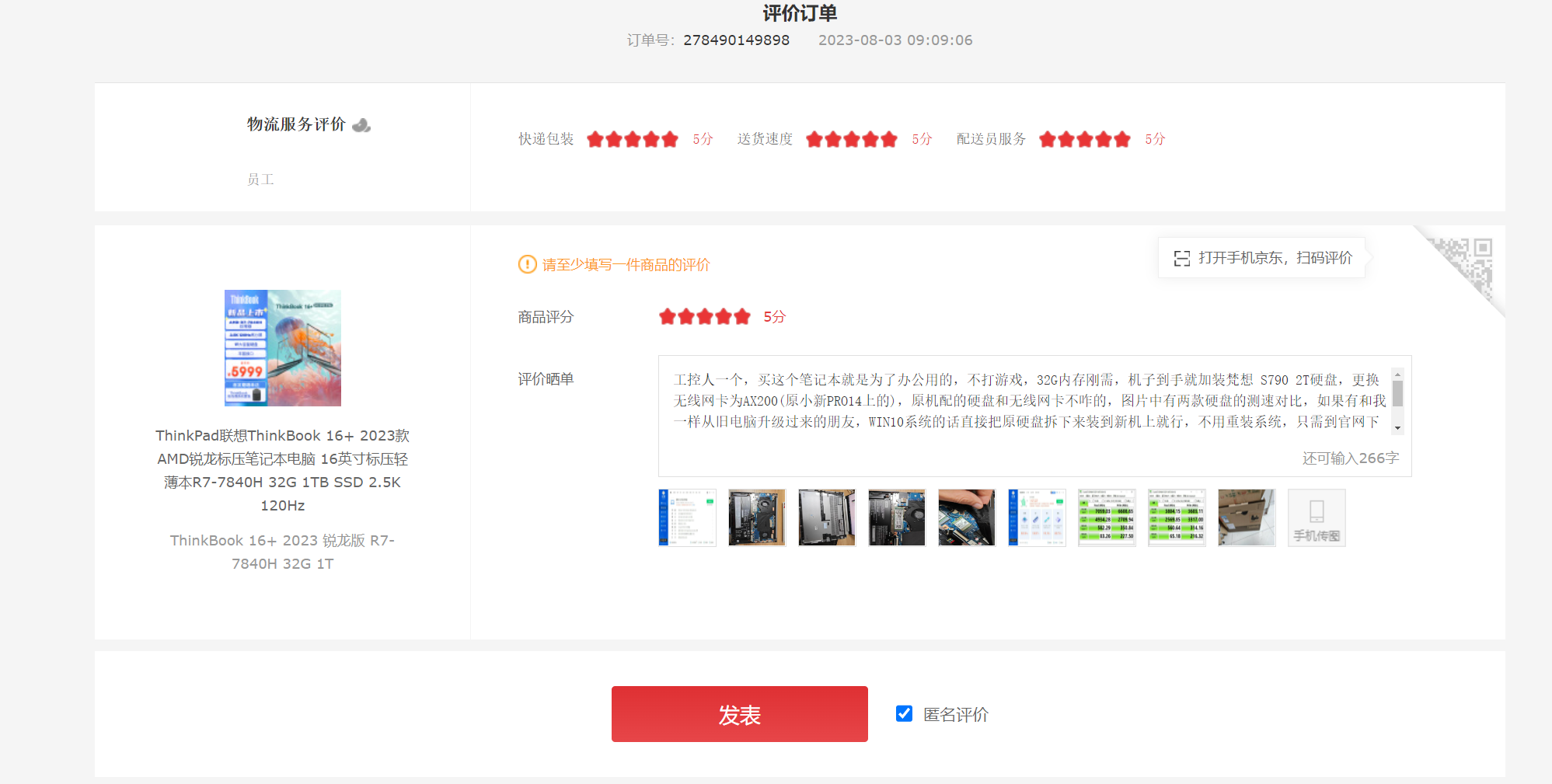Click the order date 2023-08-03 09:09:06

pos(895,40)
